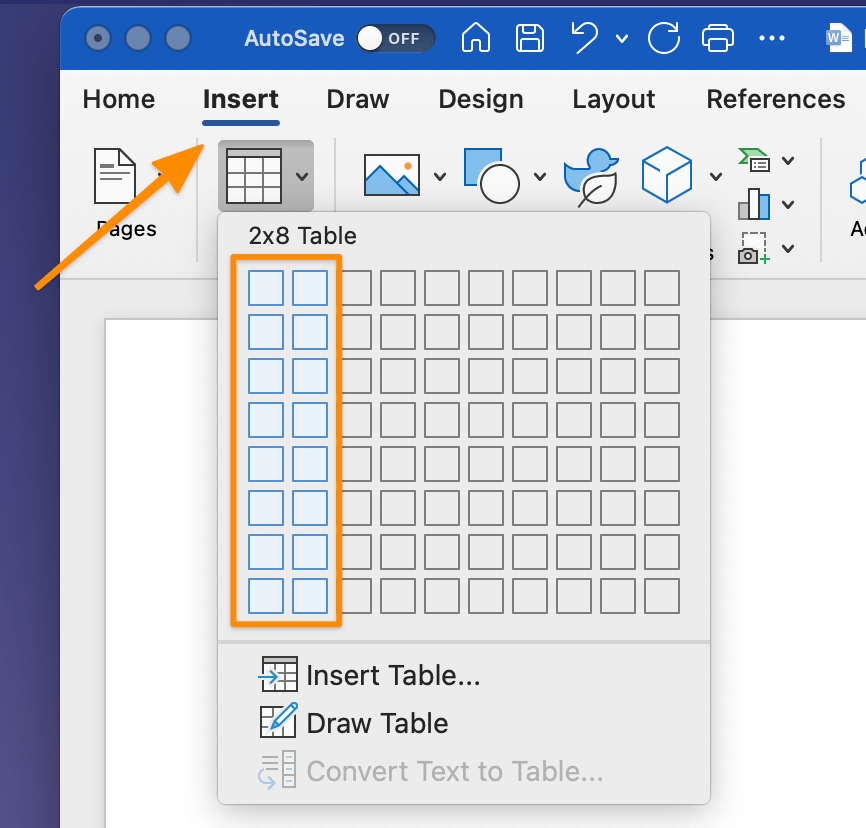Click the Home icon in title bar
Image resolution: width=866 pixels, height=828 pixels.
(476, 38)
